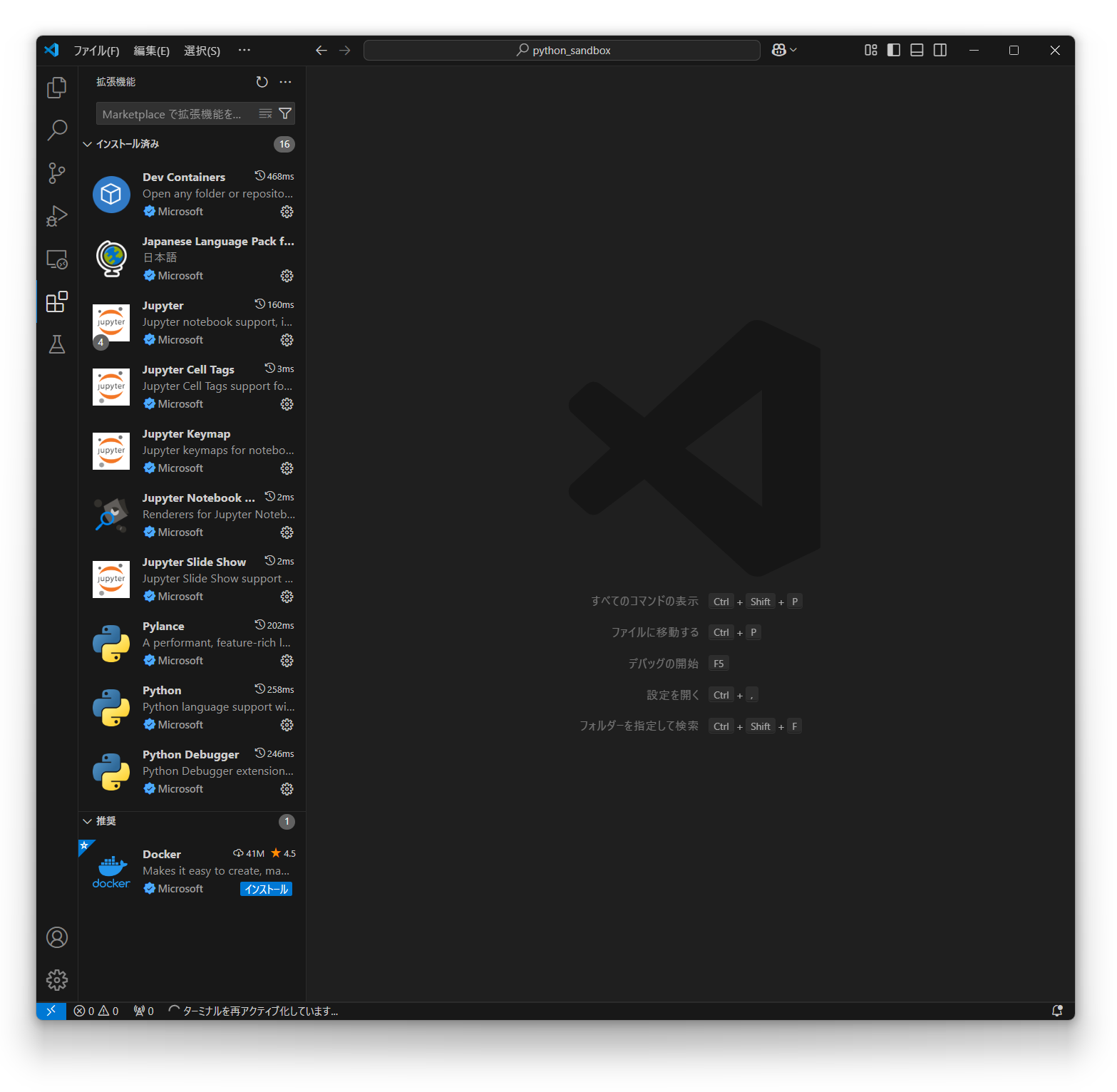Open the Copilot dropdown in the title bar

point(783,50)
